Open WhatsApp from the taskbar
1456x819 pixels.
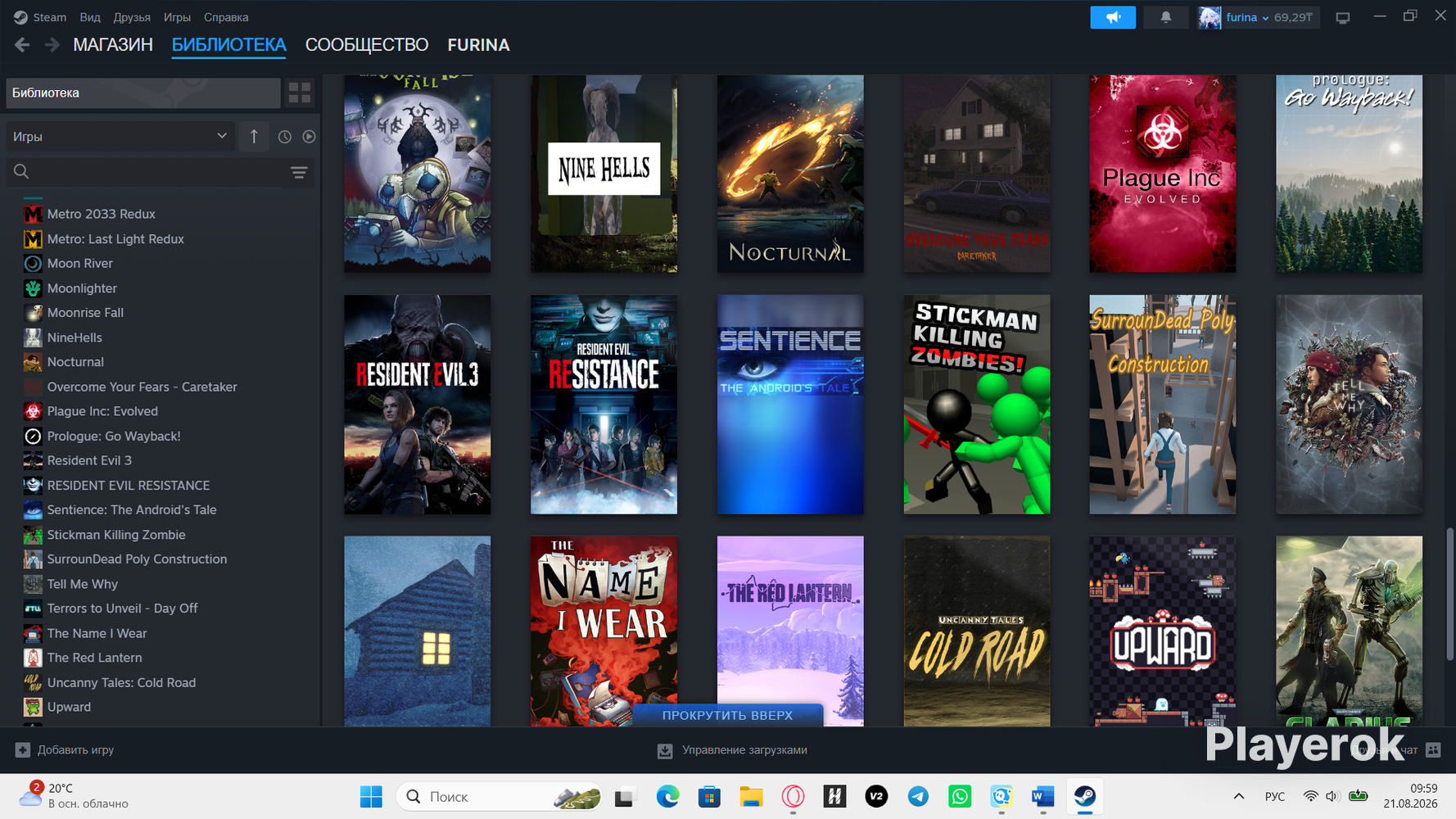(x=960, y=797)
